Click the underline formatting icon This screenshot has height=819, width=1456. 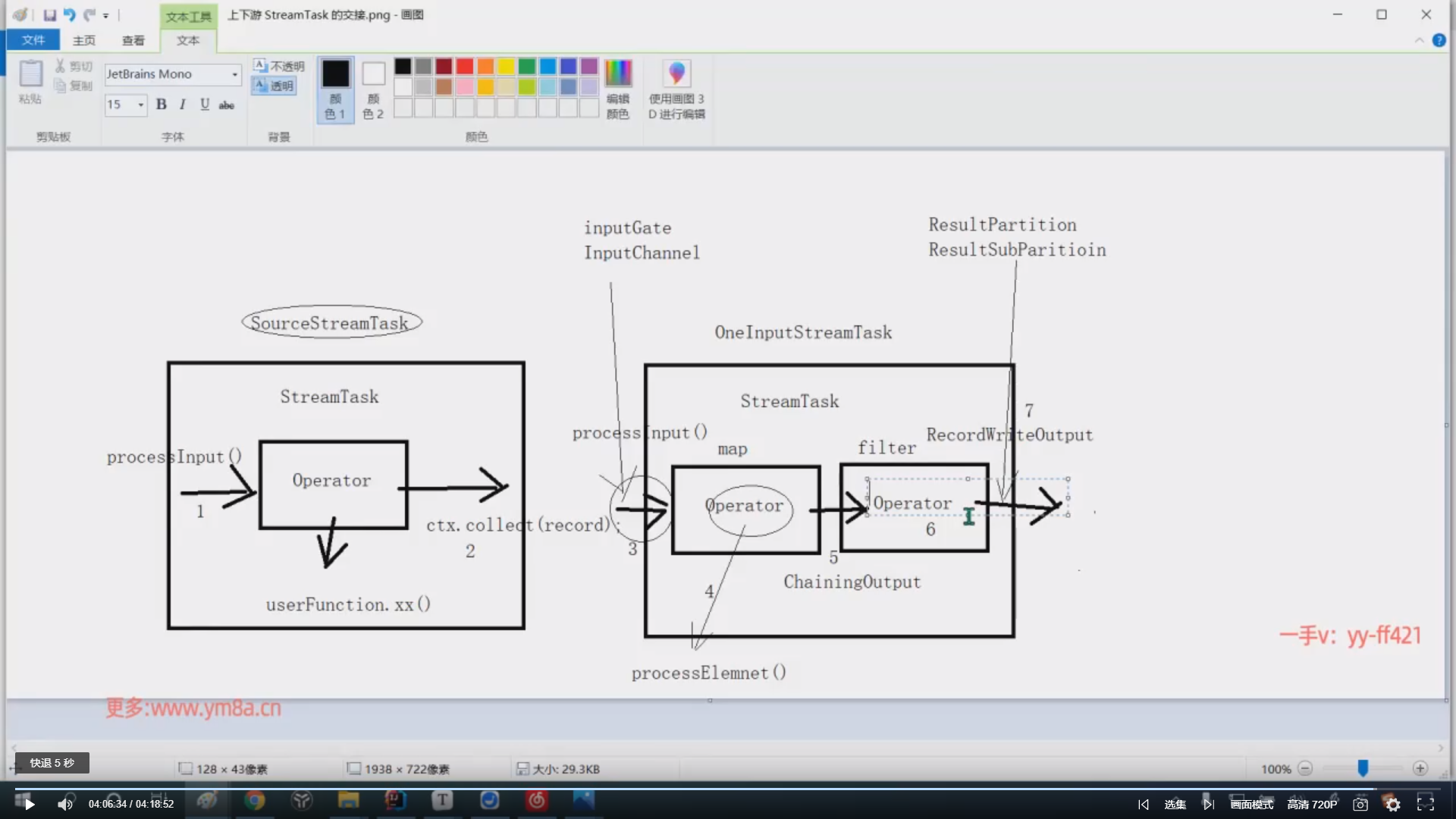click(204, 105)
